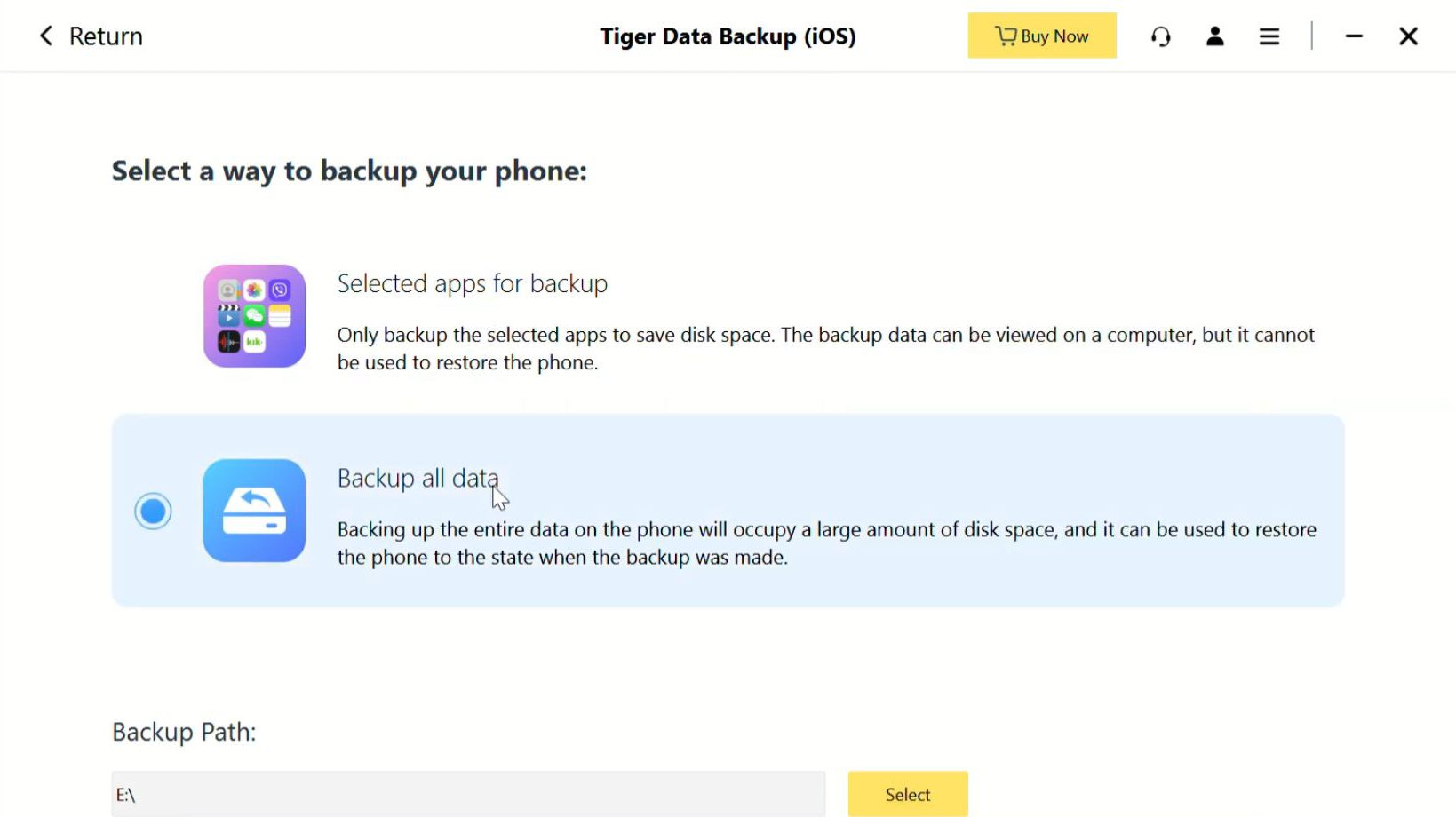Close the Tiger Data Backup window

[1408, 36]
